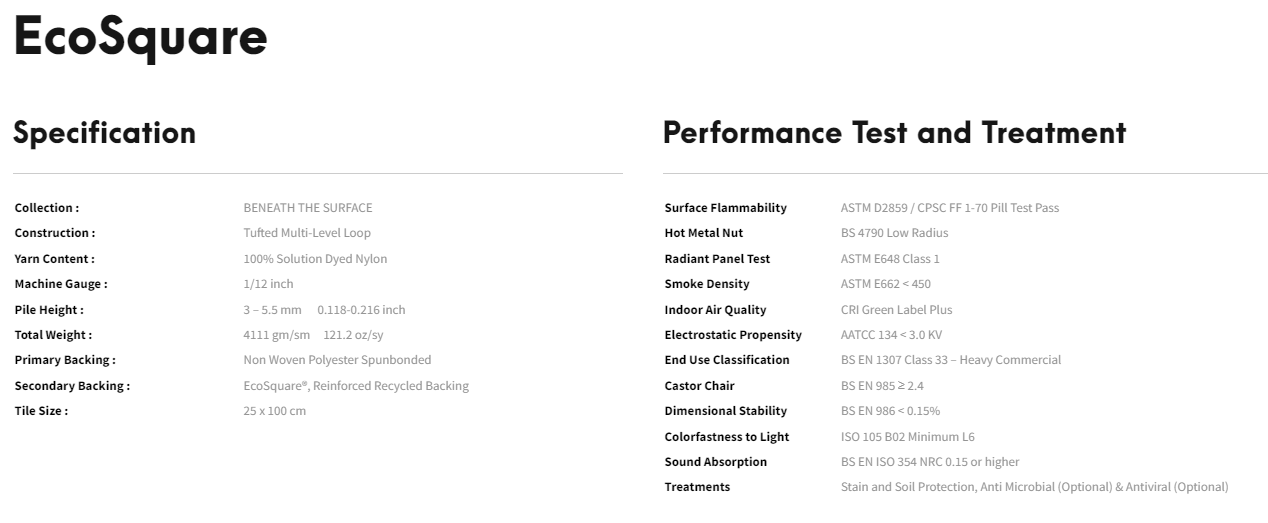Select the pile height 3 – 5.5 mm value
The image size is (1268, 523).
(x=272, y=310)
